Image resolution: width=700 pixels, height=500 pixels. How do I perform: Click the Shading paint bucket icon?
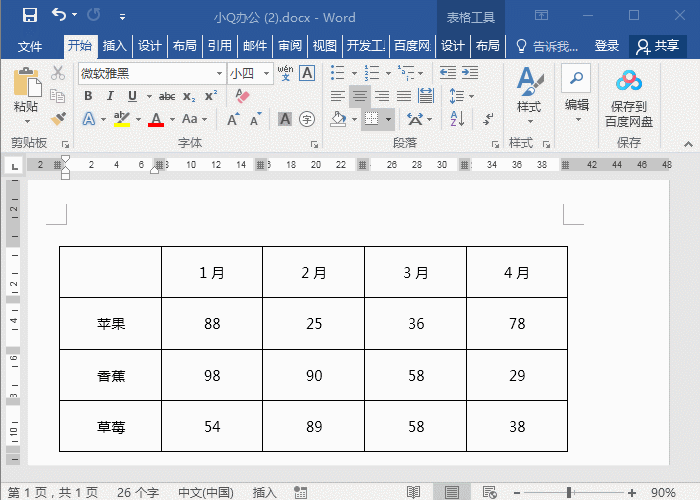coord(338,119)
